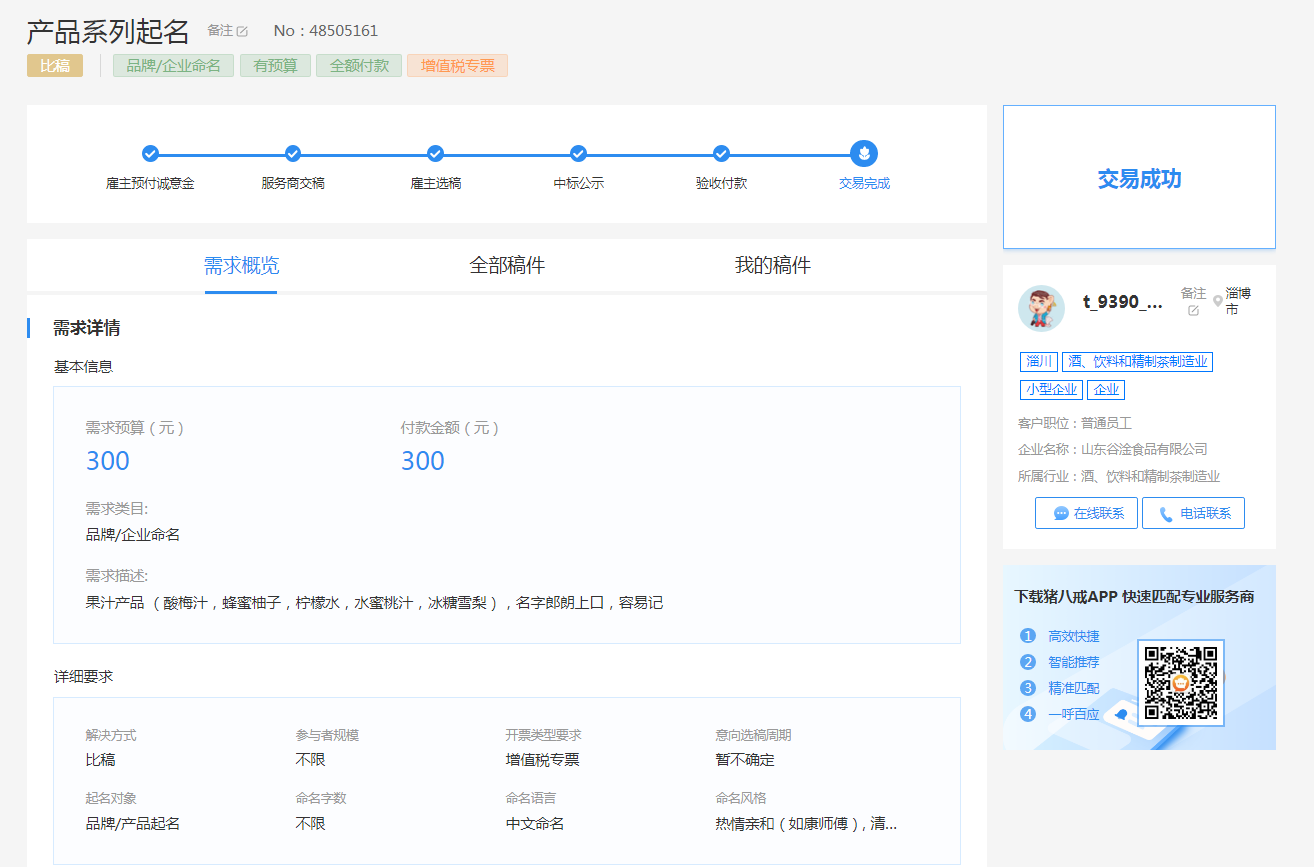Click the 下载猪八戒APP banner headline

(1134, 597)
